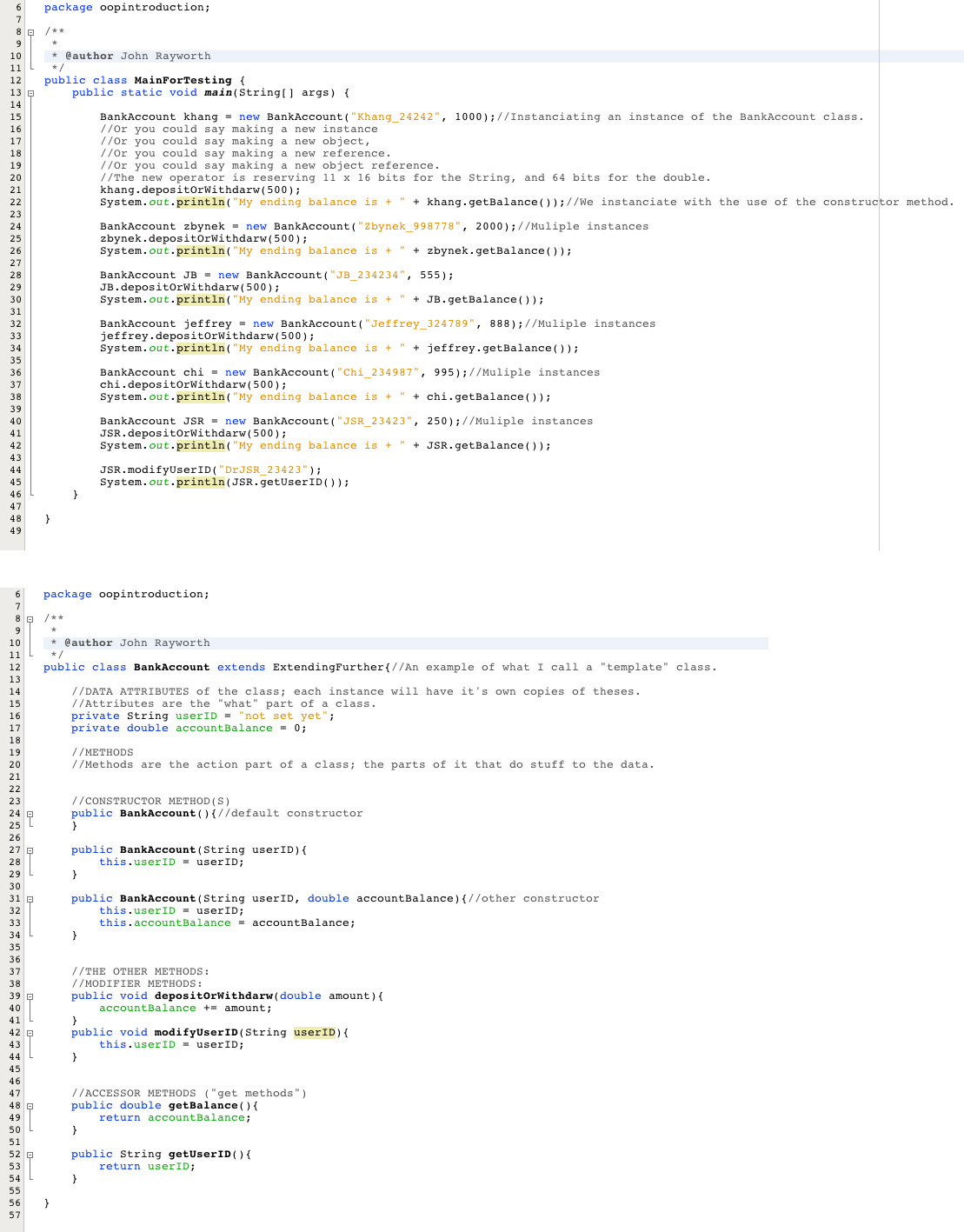This screenshot has height=1232, width=964.
Task: Fold the BankAccount(String userID) single-parameter constructor
Action: click(30, 850)
